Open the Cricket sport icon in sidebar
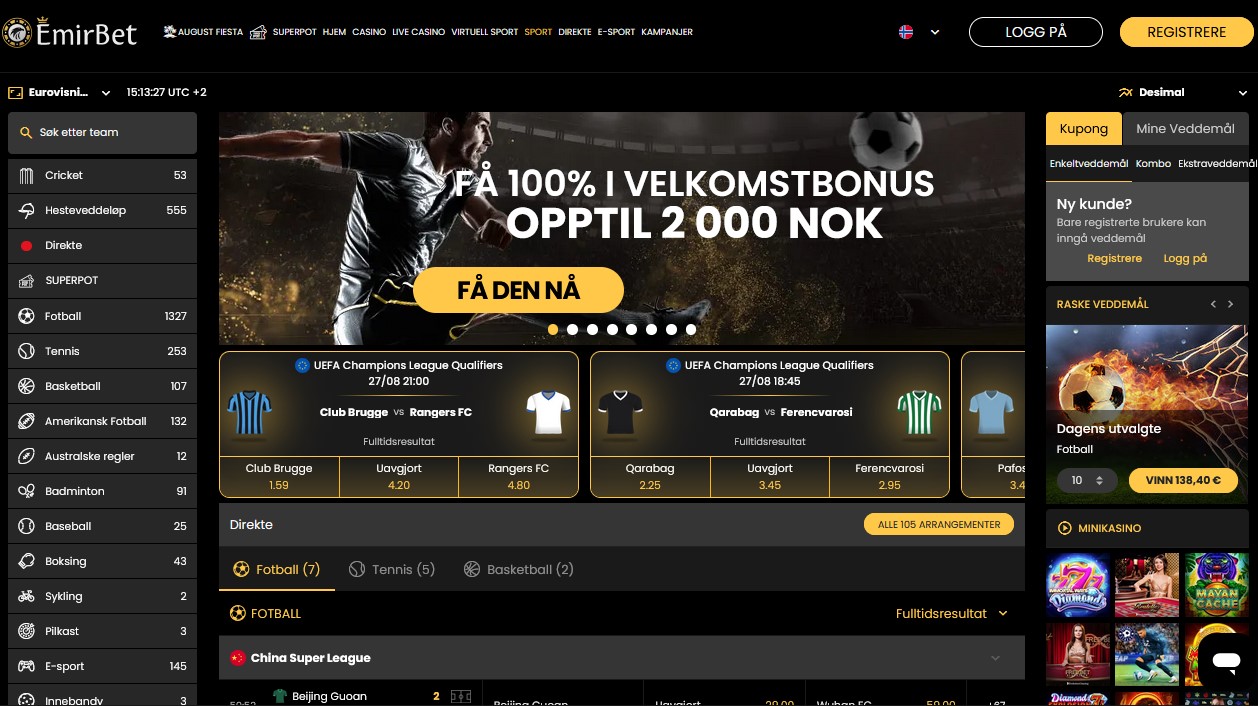 click(x=26, y=175)
